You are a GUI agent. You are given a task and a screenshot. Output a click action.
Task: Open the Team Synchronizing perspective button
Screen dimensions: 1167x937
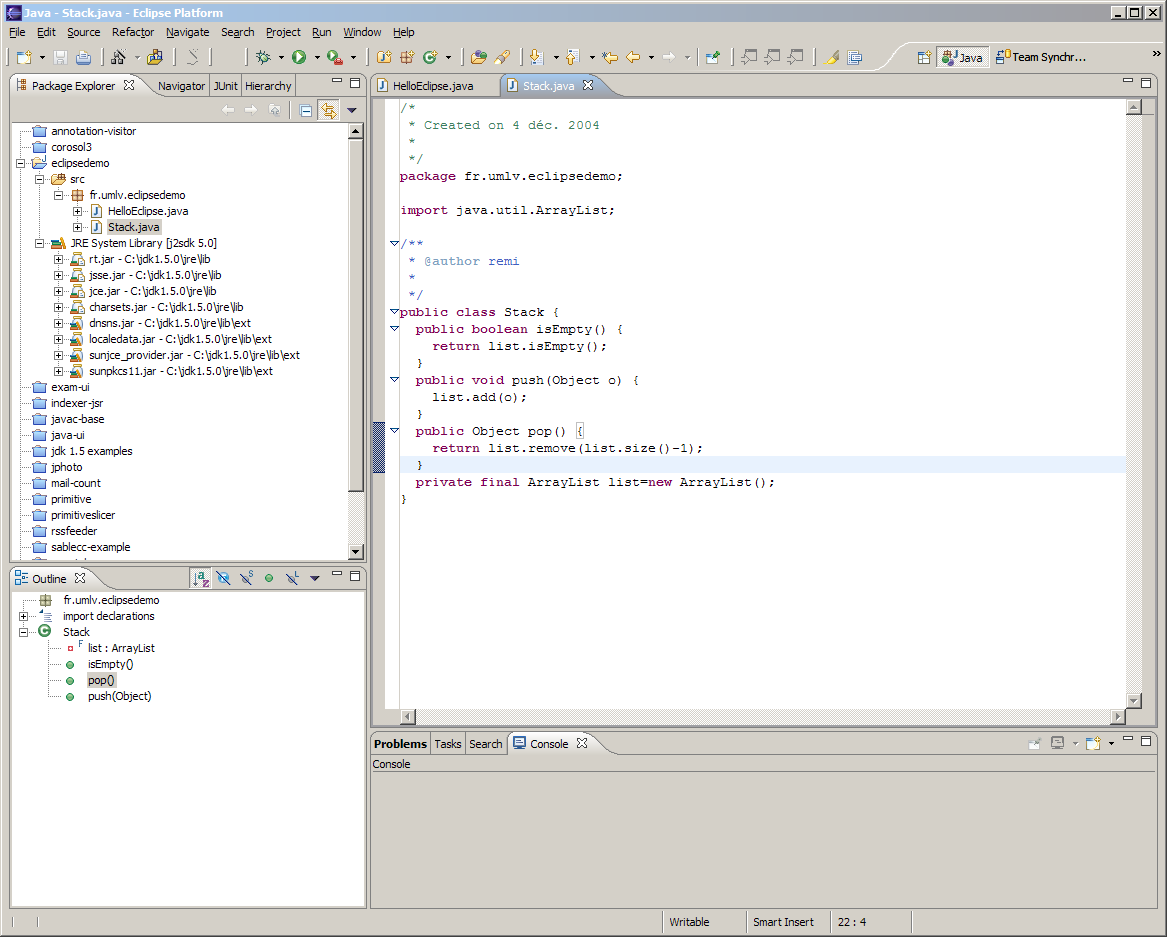(x=1041, y=58)
